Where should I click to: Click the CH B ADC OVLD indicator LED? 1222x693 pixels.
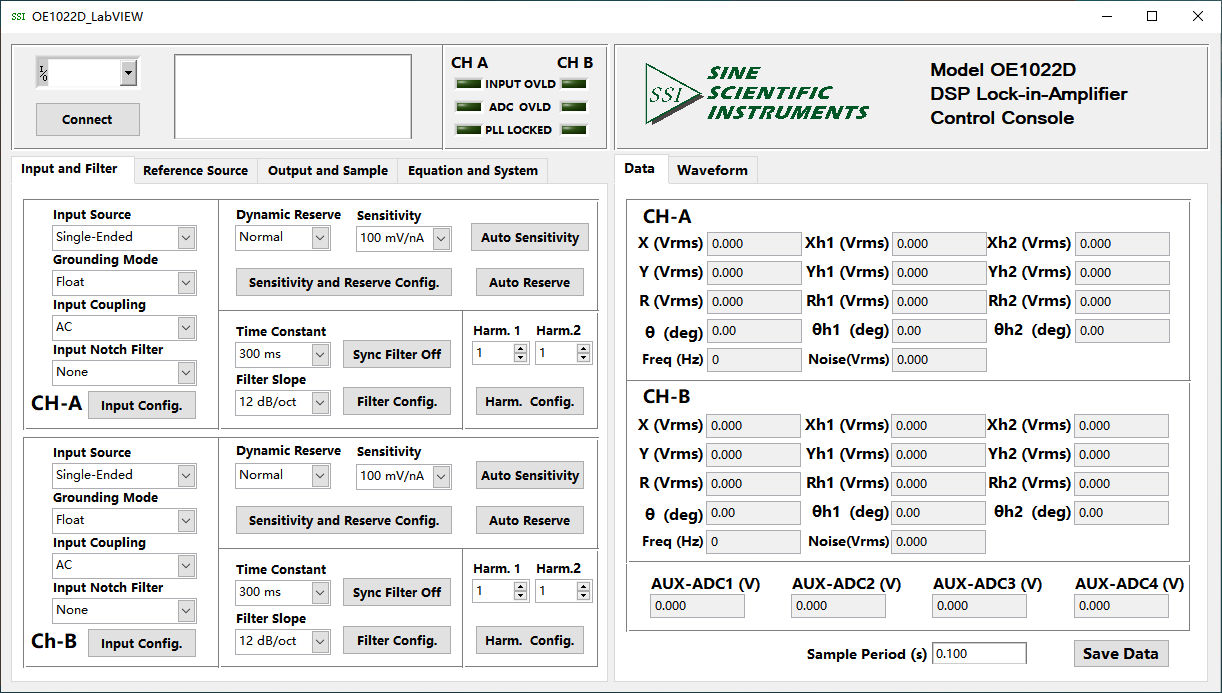tap(574, 107)
